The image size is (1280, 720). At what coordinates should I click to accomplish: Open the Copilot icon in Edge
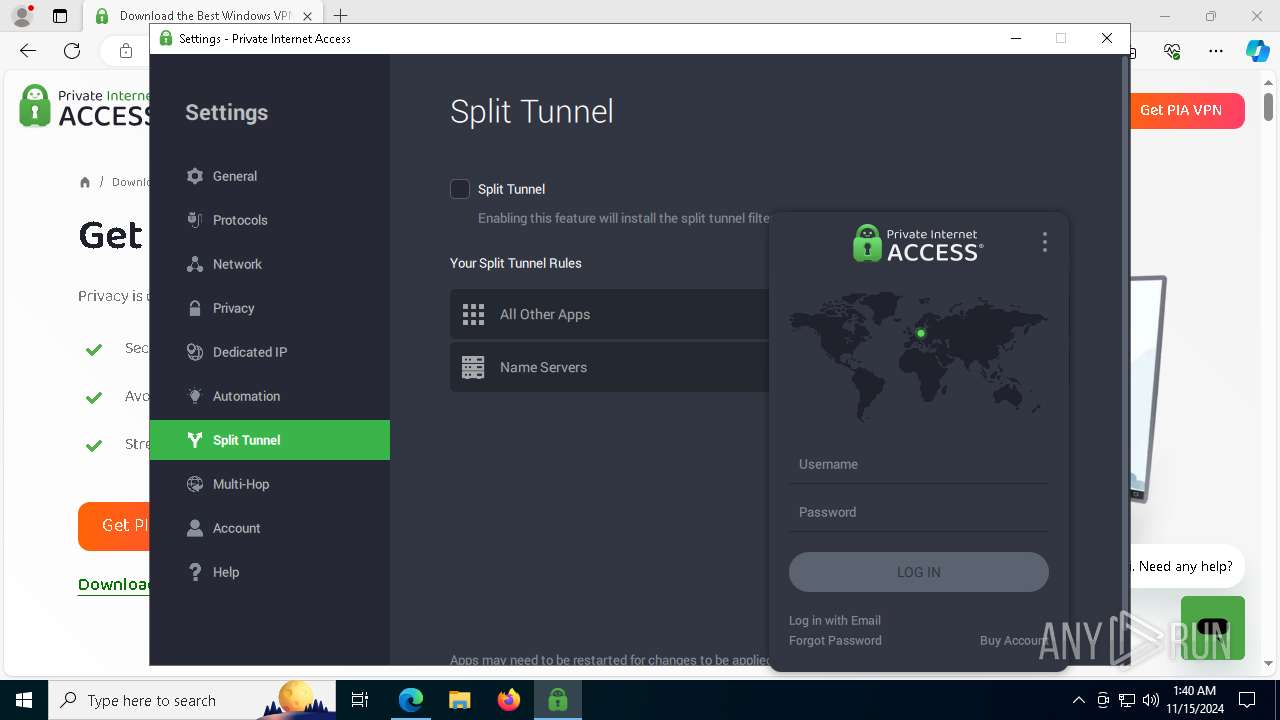[x=1257, y=51]
